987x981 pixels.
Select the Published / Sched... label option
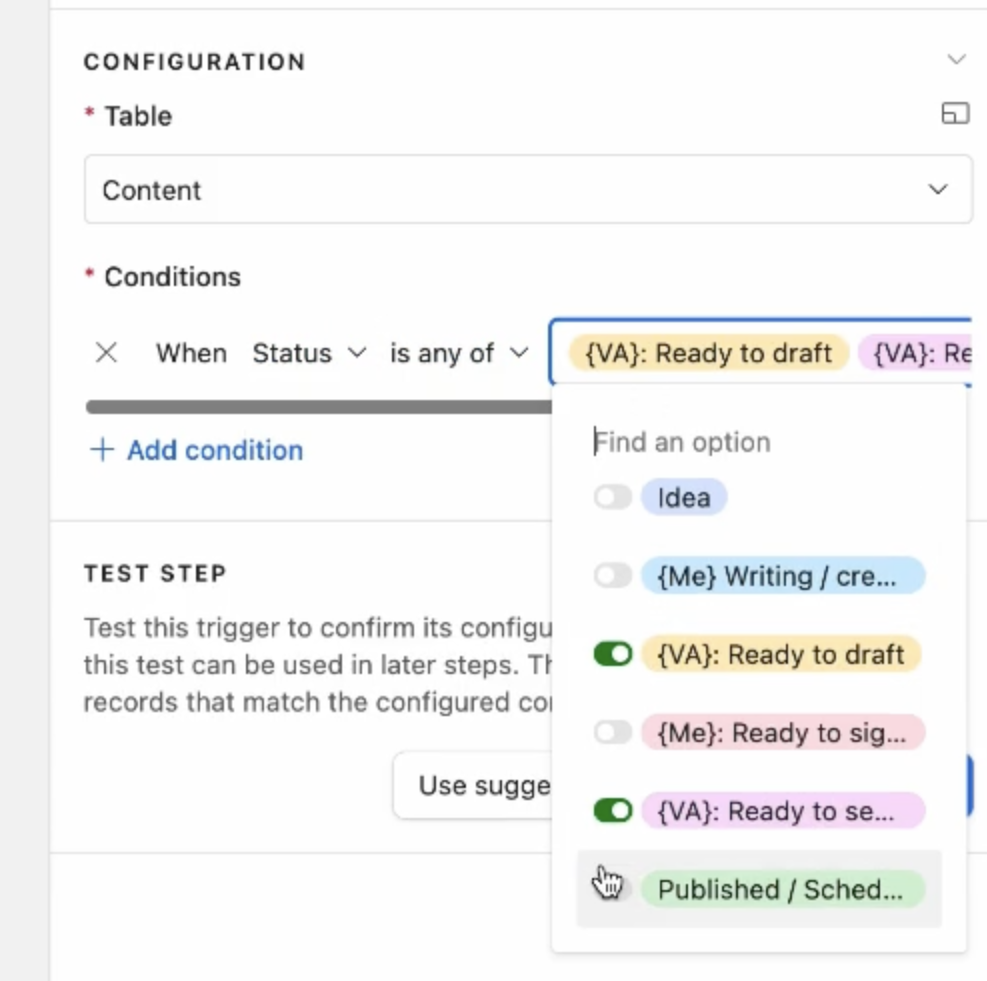pos(781,889)
